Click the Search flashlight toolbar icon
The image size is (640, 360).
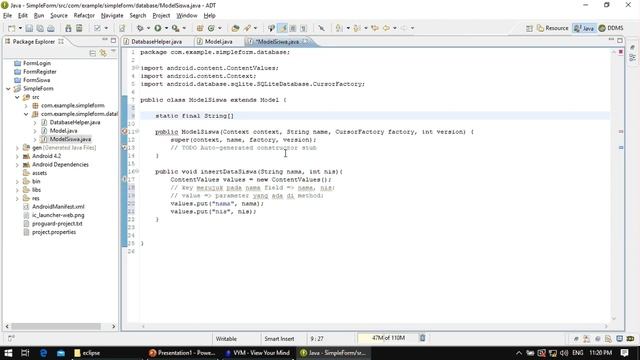tap(247, 28)
